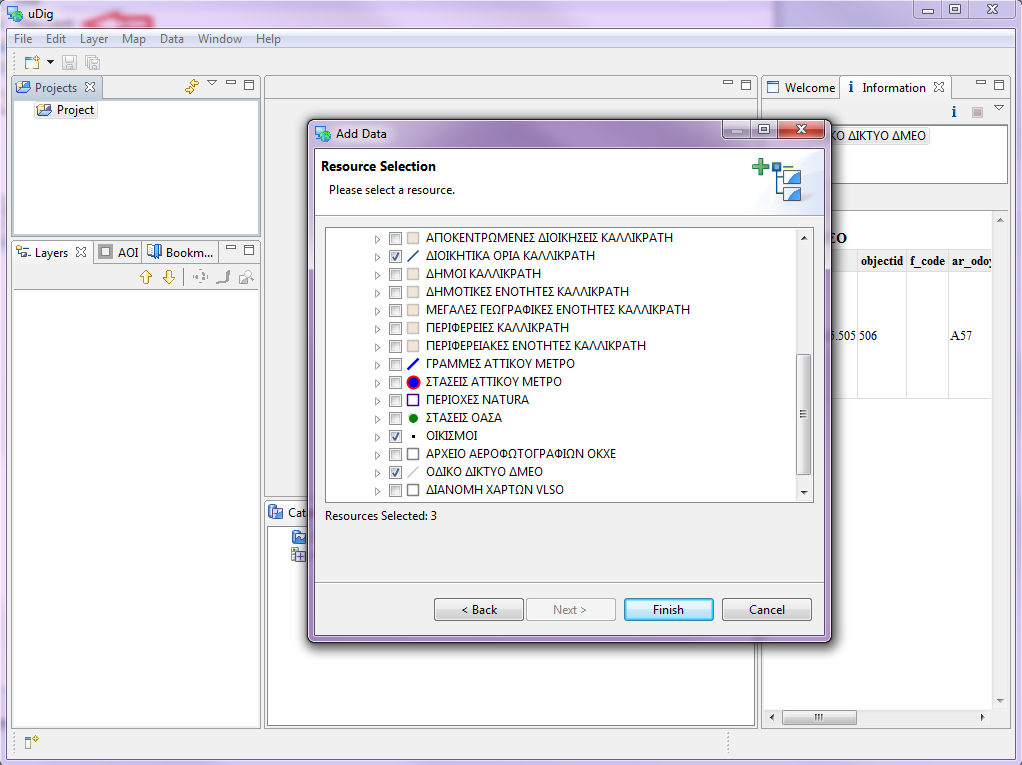Check ΣΤΑΣΕΙΣ ΑΤΤΙΚΟΥ ΜΕΤΡΟ checkbox
The width and height of the screenshot is (1022, 765).
(x=395, y=382)
